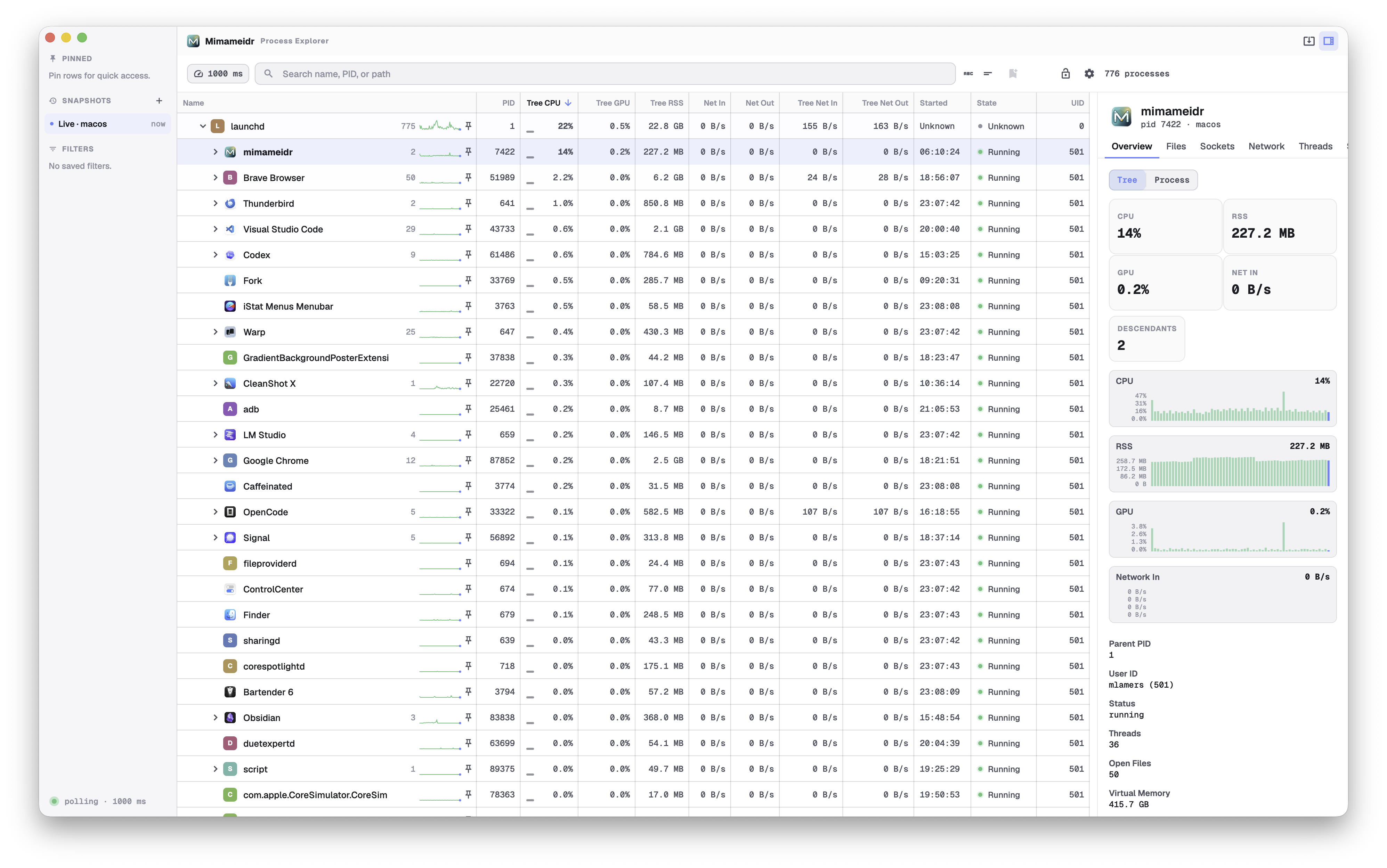This screenshot has height=868, width=1387.
Task: Click the Visual Studio Code app icon
Action: [230, 229]
